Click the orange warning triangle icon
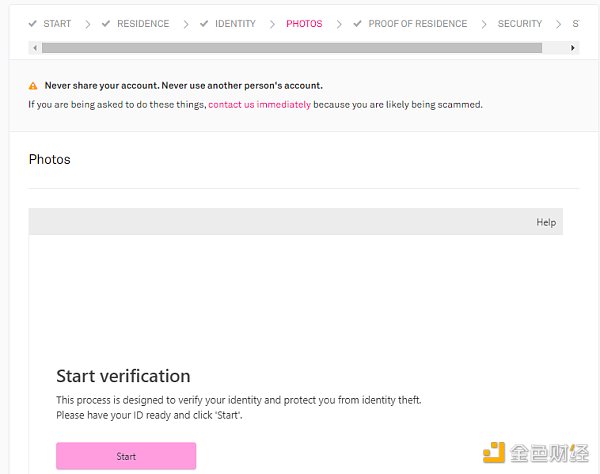Screen dimensions: 600x474 click(33, 86)
